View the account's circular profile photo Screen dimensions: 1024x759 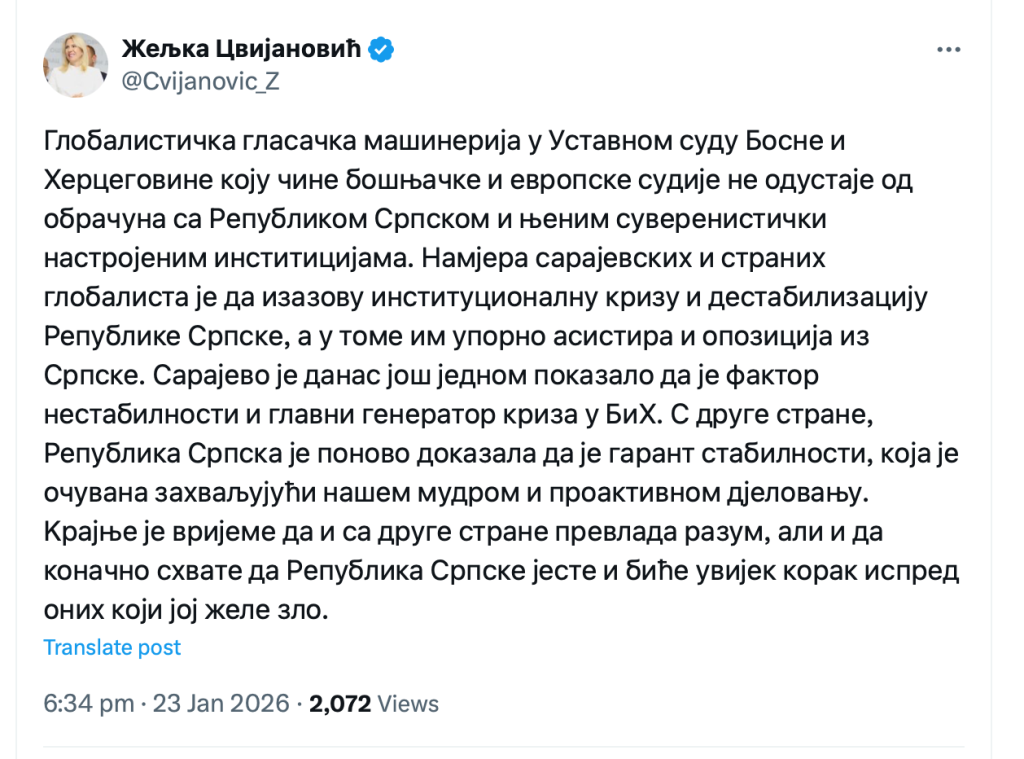point(75,65)
